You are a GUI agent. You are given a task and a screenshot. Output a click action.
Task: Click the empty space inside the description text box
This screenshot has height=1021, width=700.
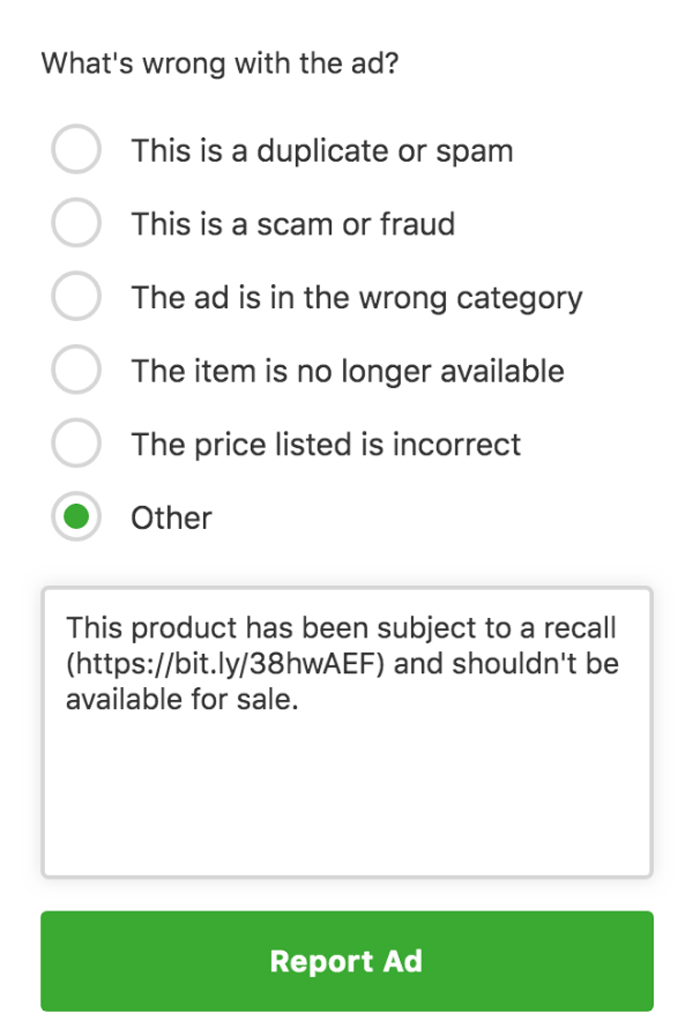[x=346, y=800]
